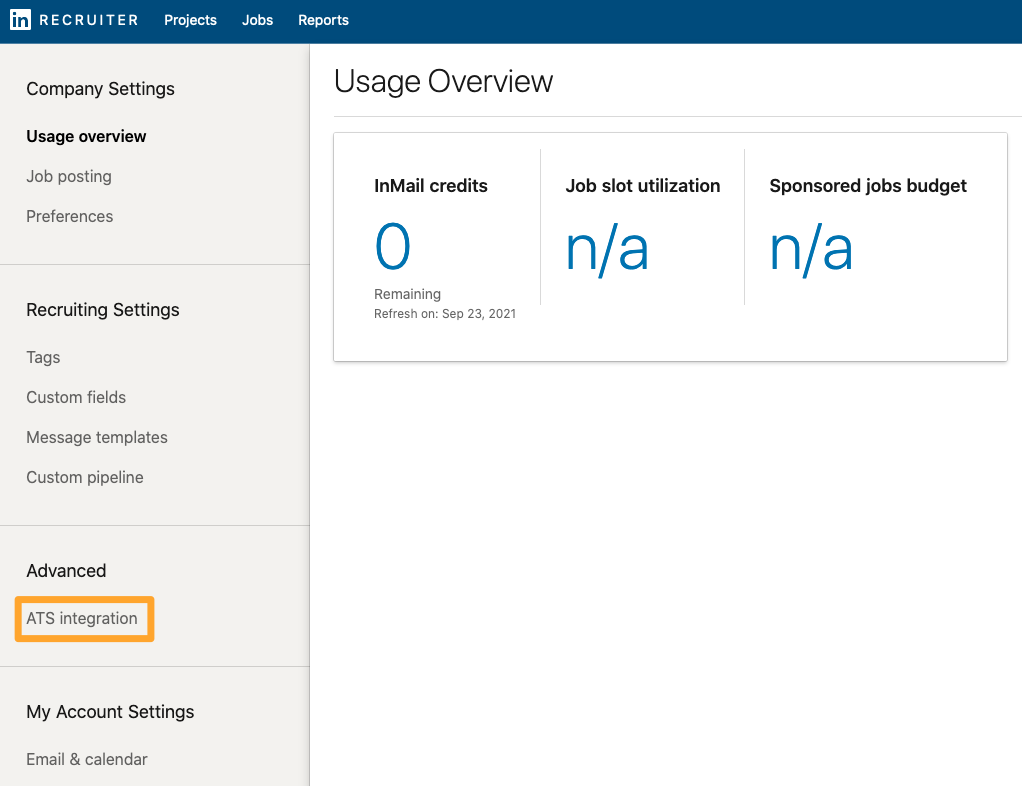
Task: Click the Recruiting Settings heading
Action: pos(103,310)
